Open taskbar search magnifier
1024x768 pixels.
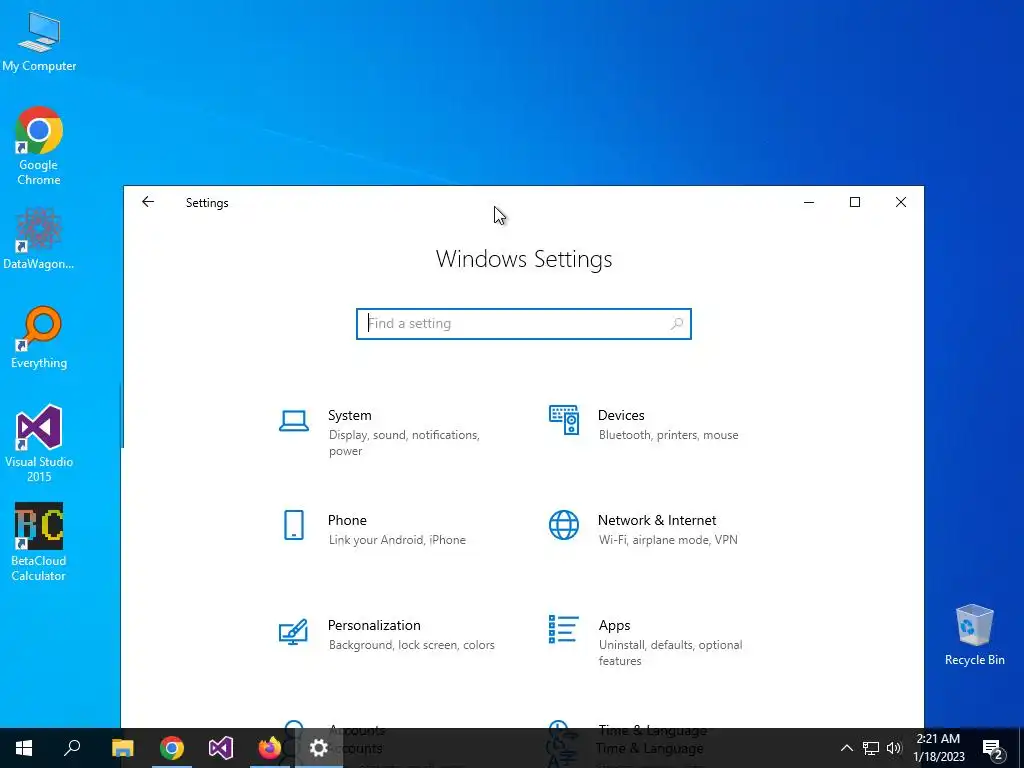[x=72, y=748]
